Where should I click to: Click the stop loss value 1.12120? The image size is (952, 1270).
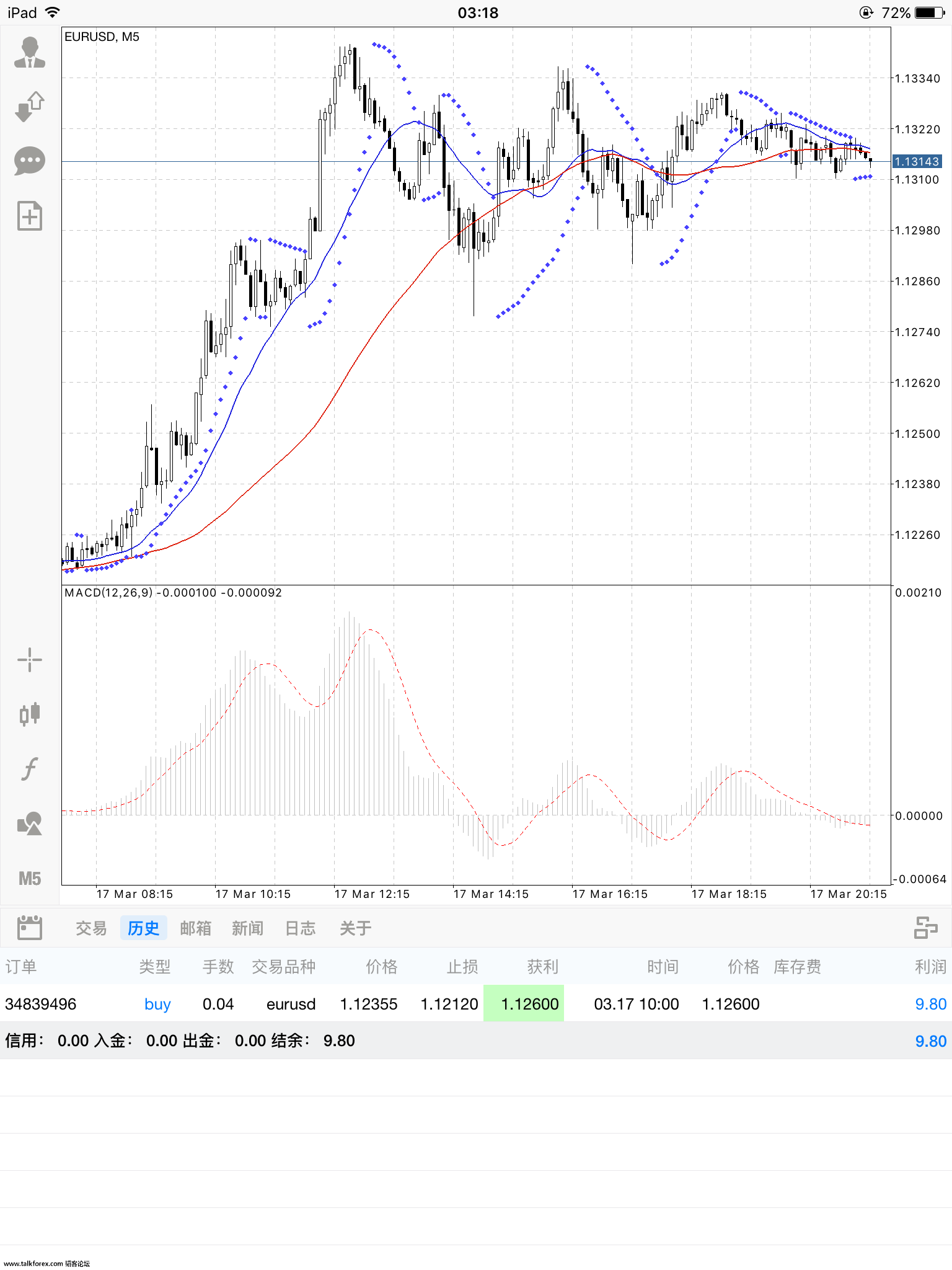[449, 1004]
